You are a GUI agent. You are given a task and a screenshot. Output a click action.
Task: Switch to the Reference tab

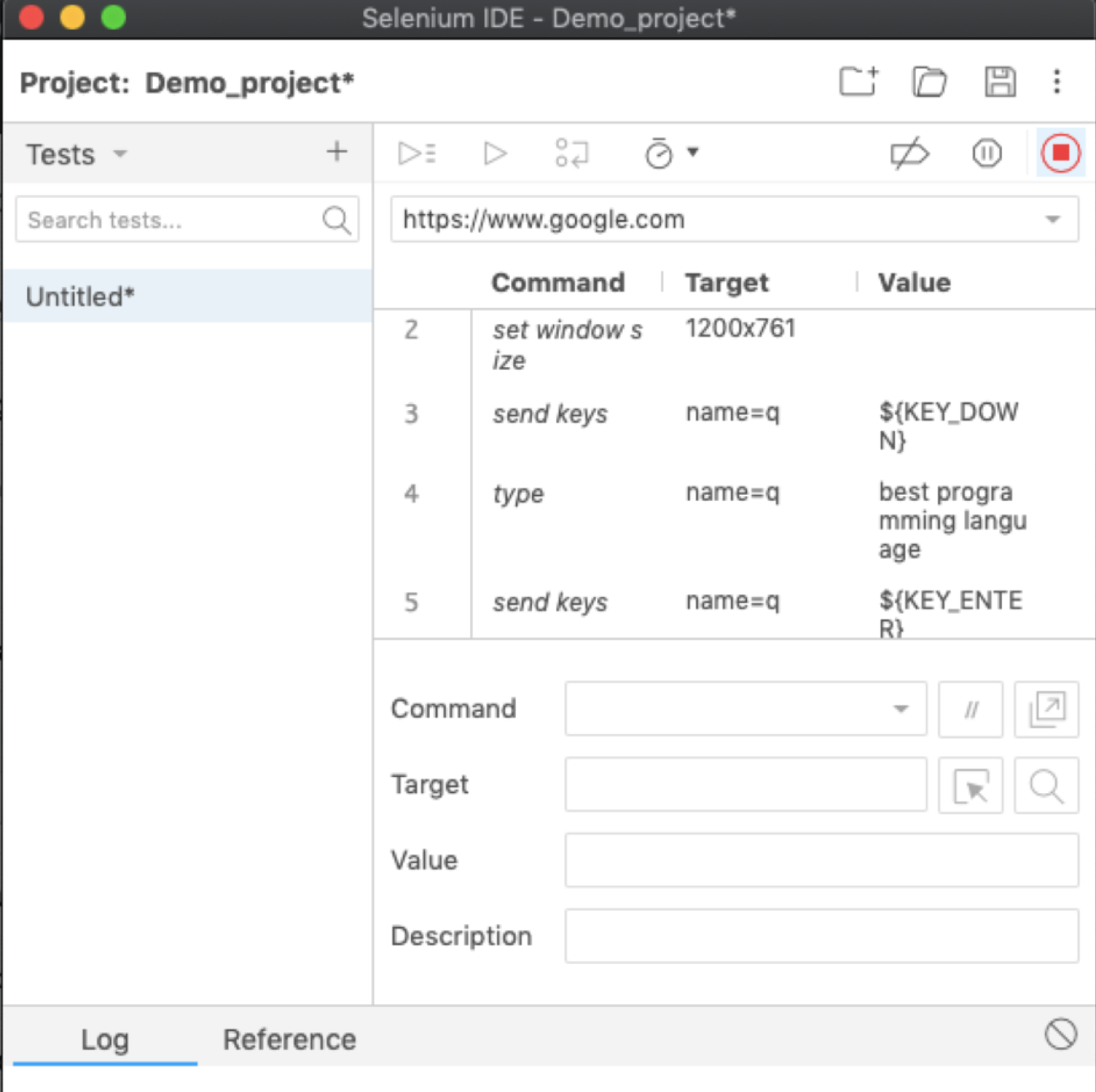pos(289,1039)
